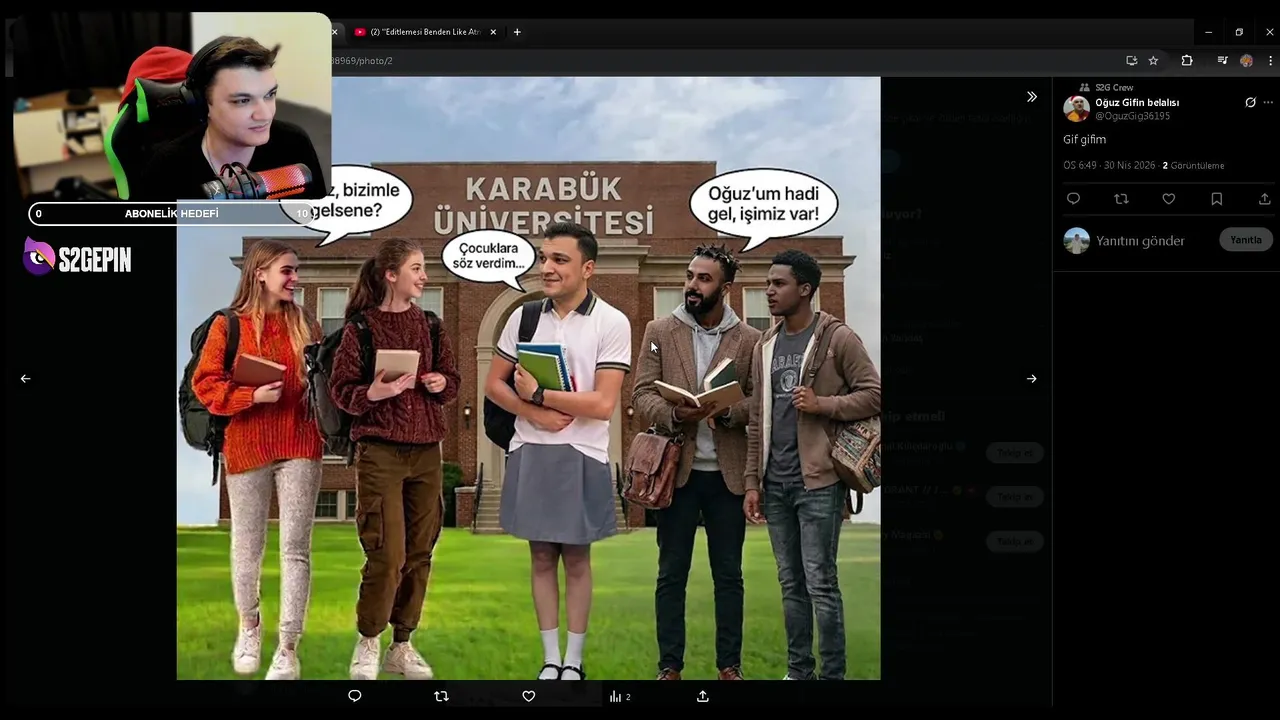Collapse the side panel with double chevron
This screenshot has height=720, width=1280.
click(x=1031, y=97)
